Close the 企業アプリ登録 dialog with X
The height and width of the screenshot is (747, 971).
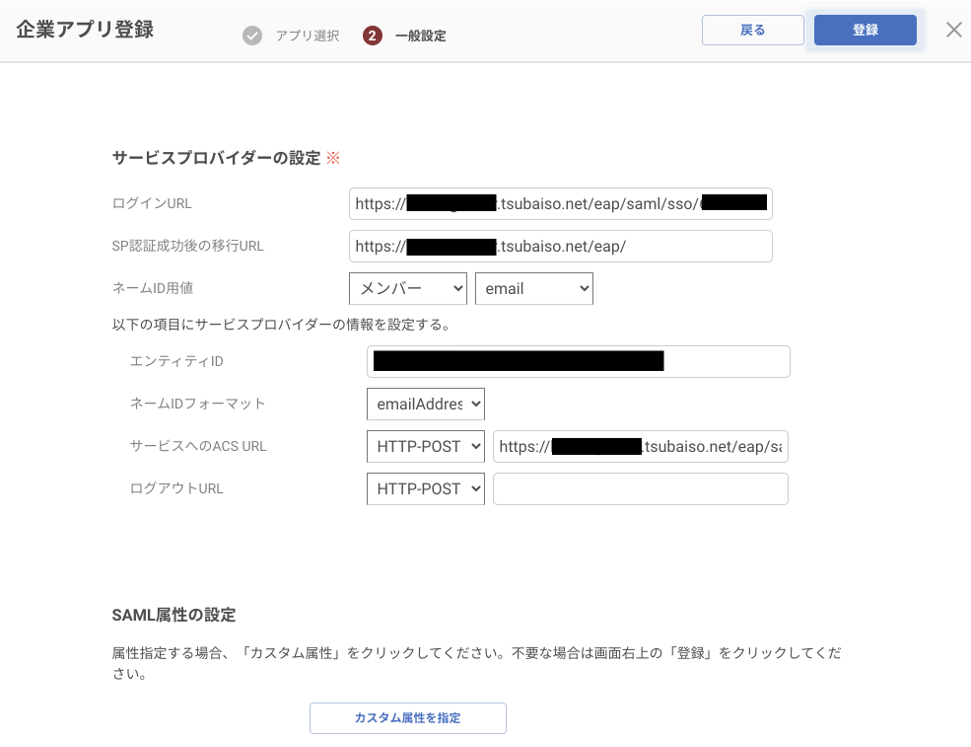[x=954, y=30]
